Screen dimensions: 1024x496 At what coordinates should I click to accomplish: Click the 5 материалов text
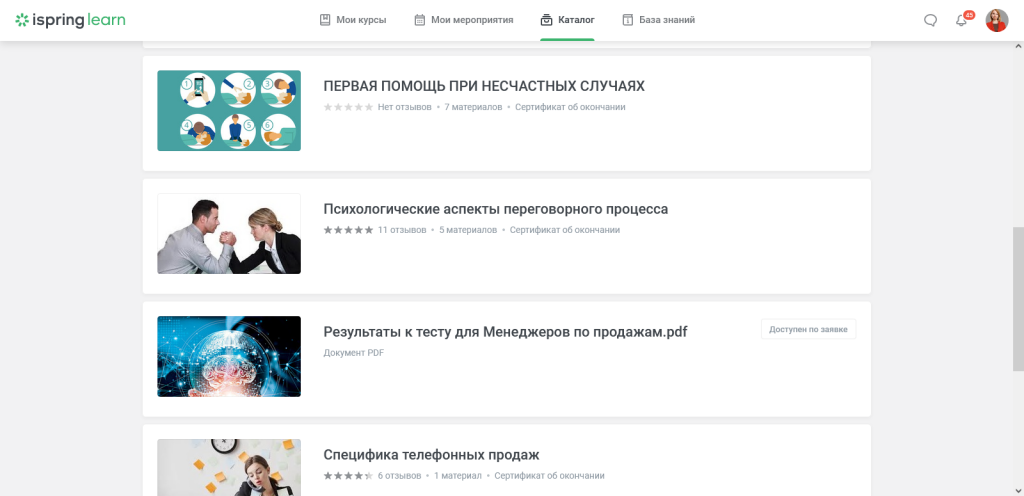click(468, 230)
